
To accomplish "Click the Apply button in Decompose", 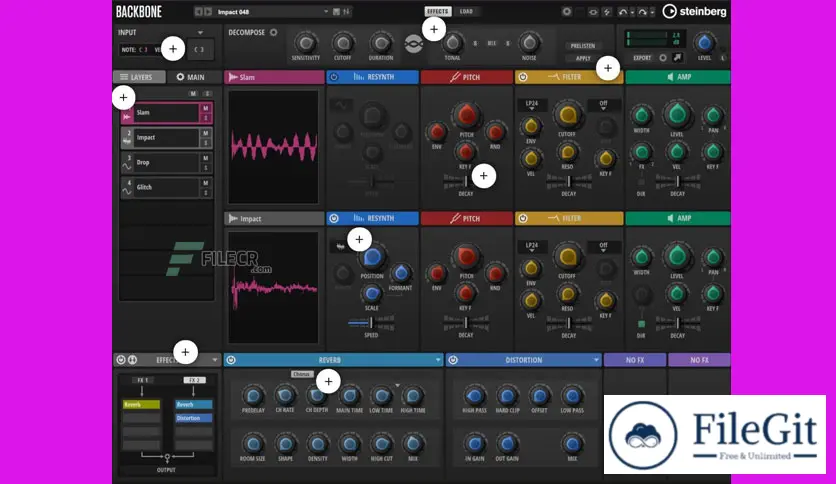I will pos(583,58).
